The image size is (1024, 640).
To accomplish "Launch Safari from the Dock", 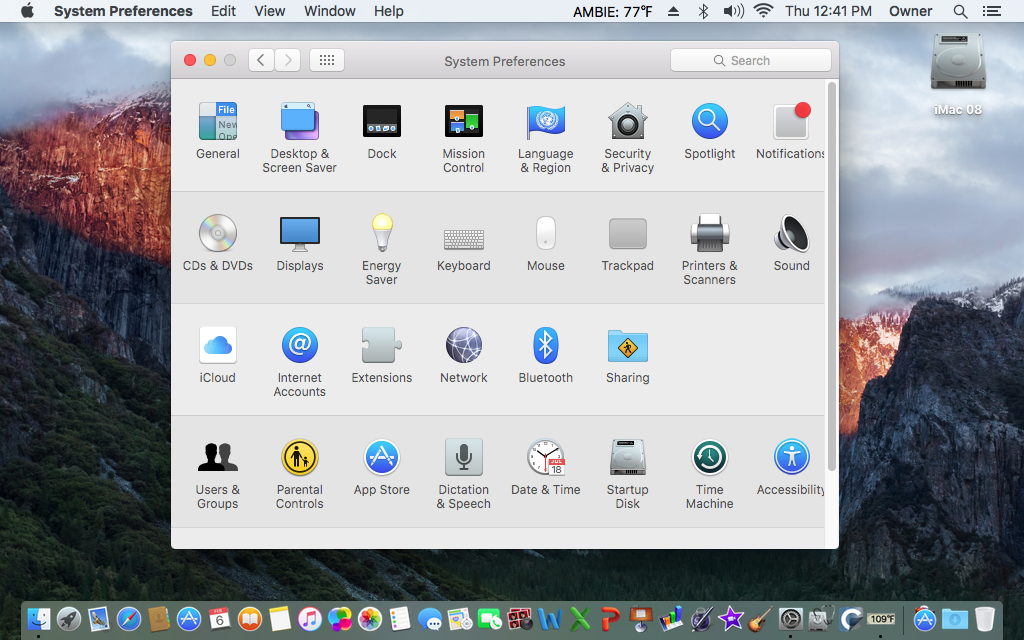I will pos(129,618).
